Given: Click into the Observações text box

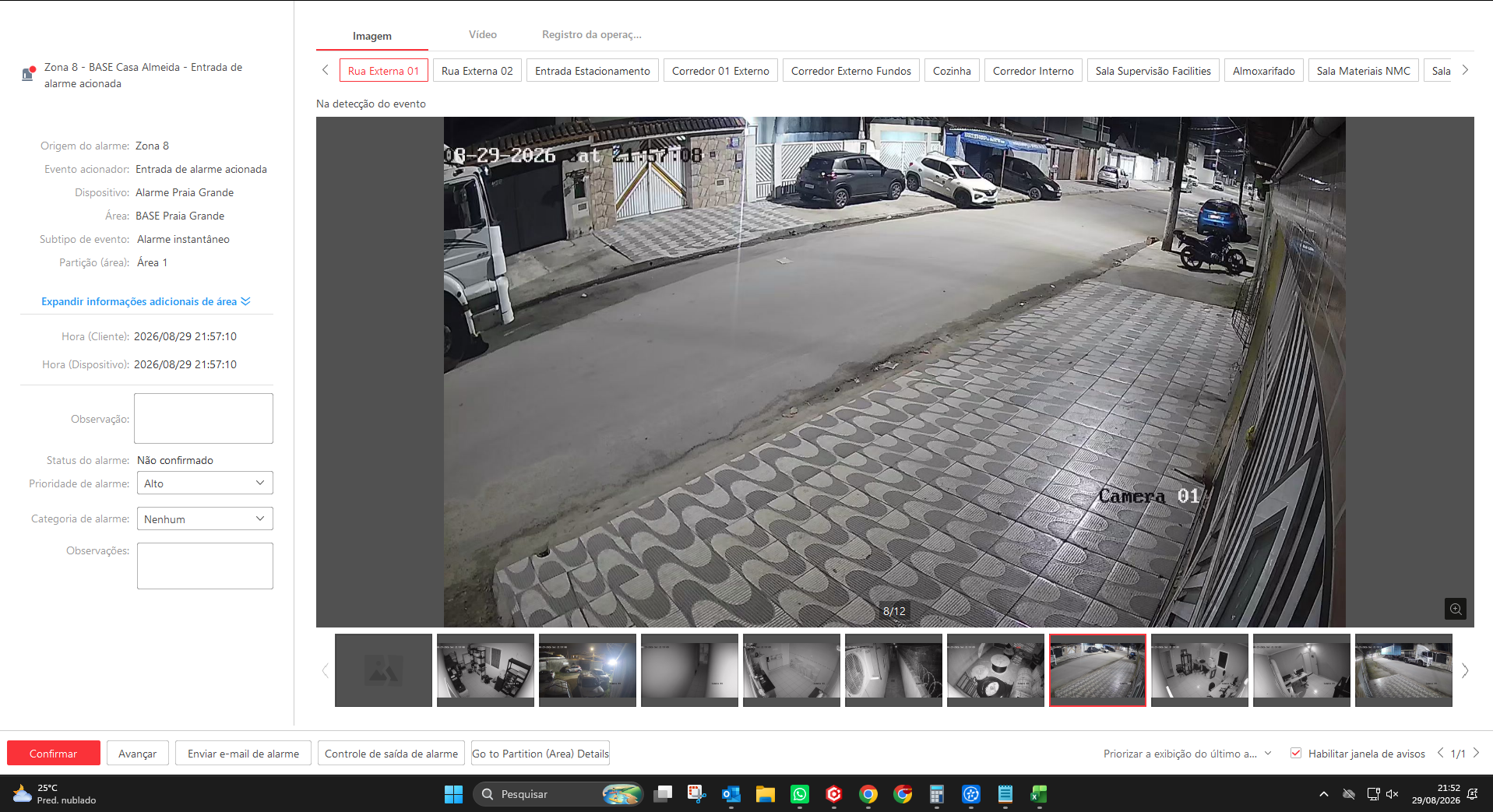Looking at the screenshot, I should tap(205, 566).
